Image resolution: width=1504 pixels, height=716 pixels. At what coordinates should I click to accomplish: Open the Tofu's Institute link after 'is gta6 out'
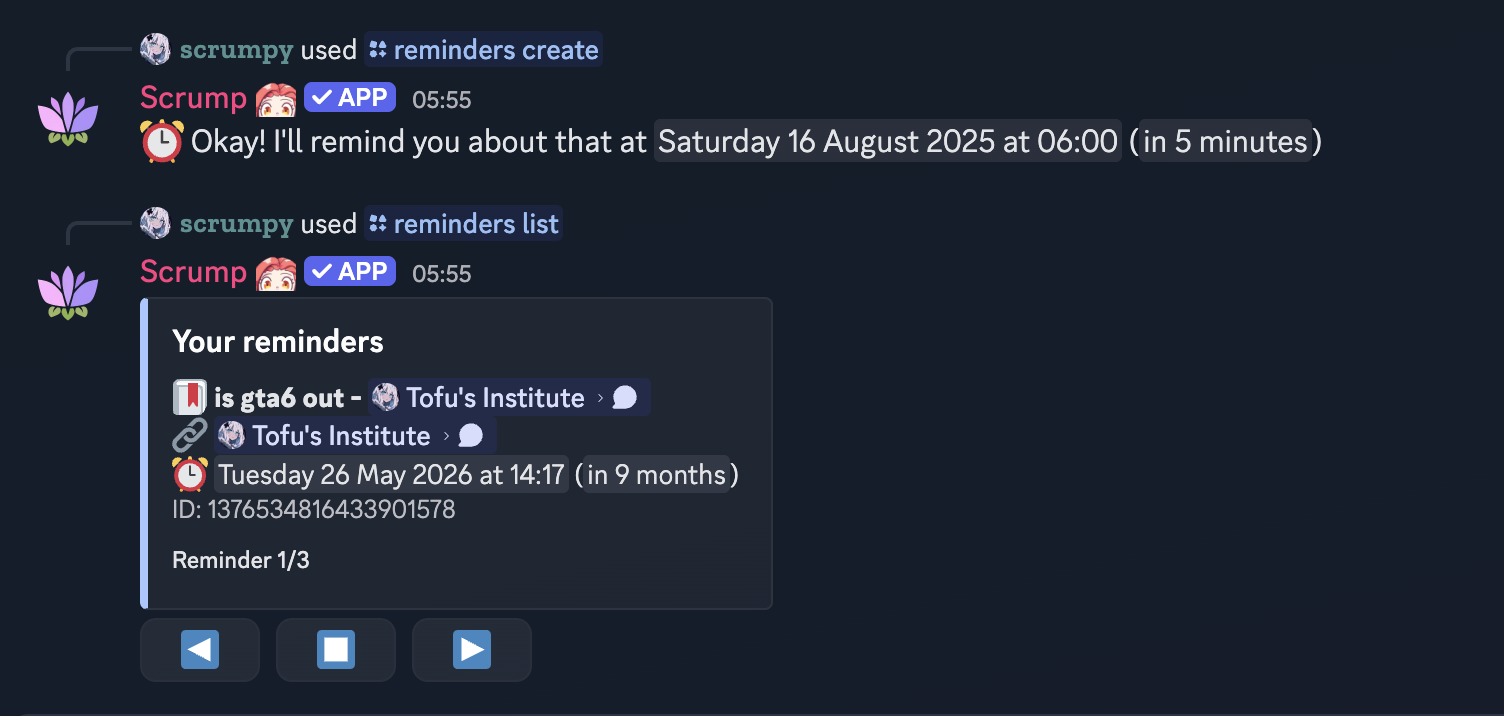(x=509, y=398)
